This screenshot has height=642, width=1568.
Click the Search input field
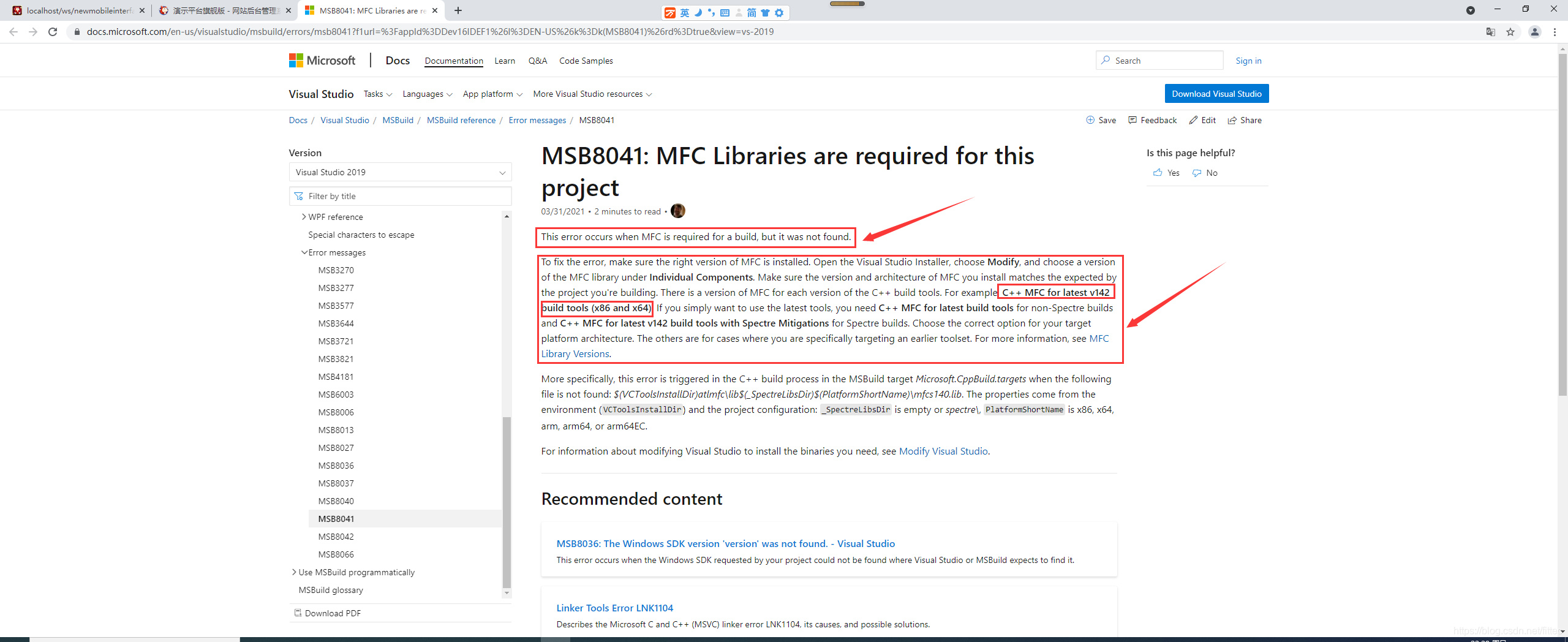click(1159, 61)
